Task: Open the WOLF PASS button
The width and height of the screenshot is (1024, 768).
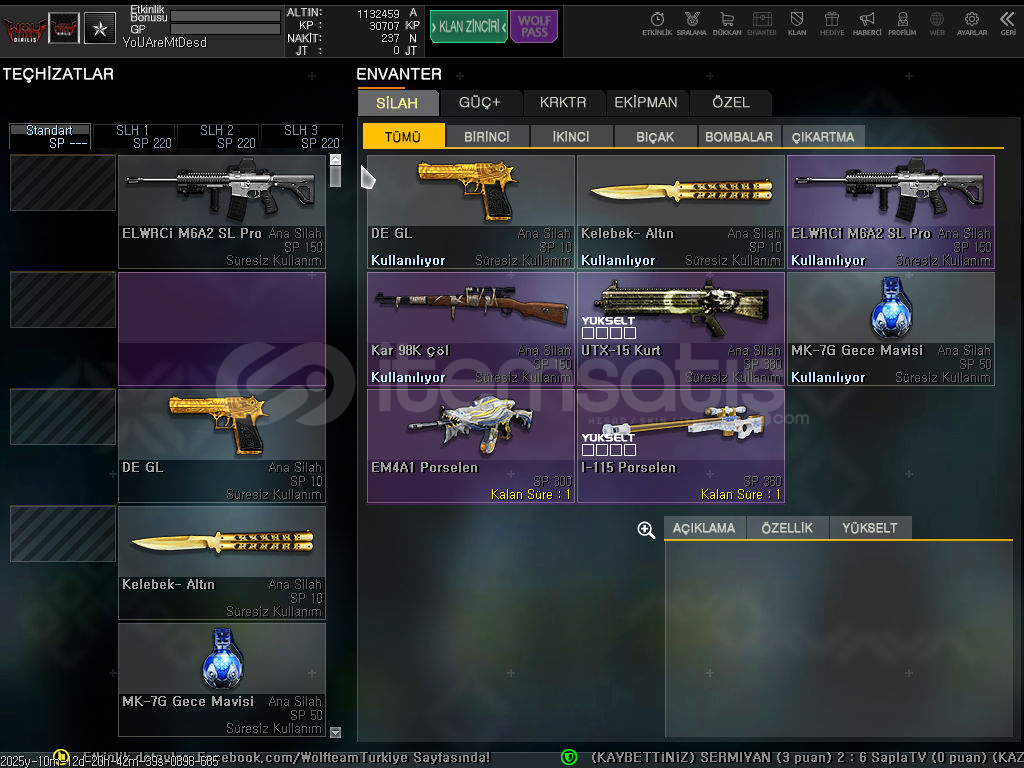Action: (534, 26)
